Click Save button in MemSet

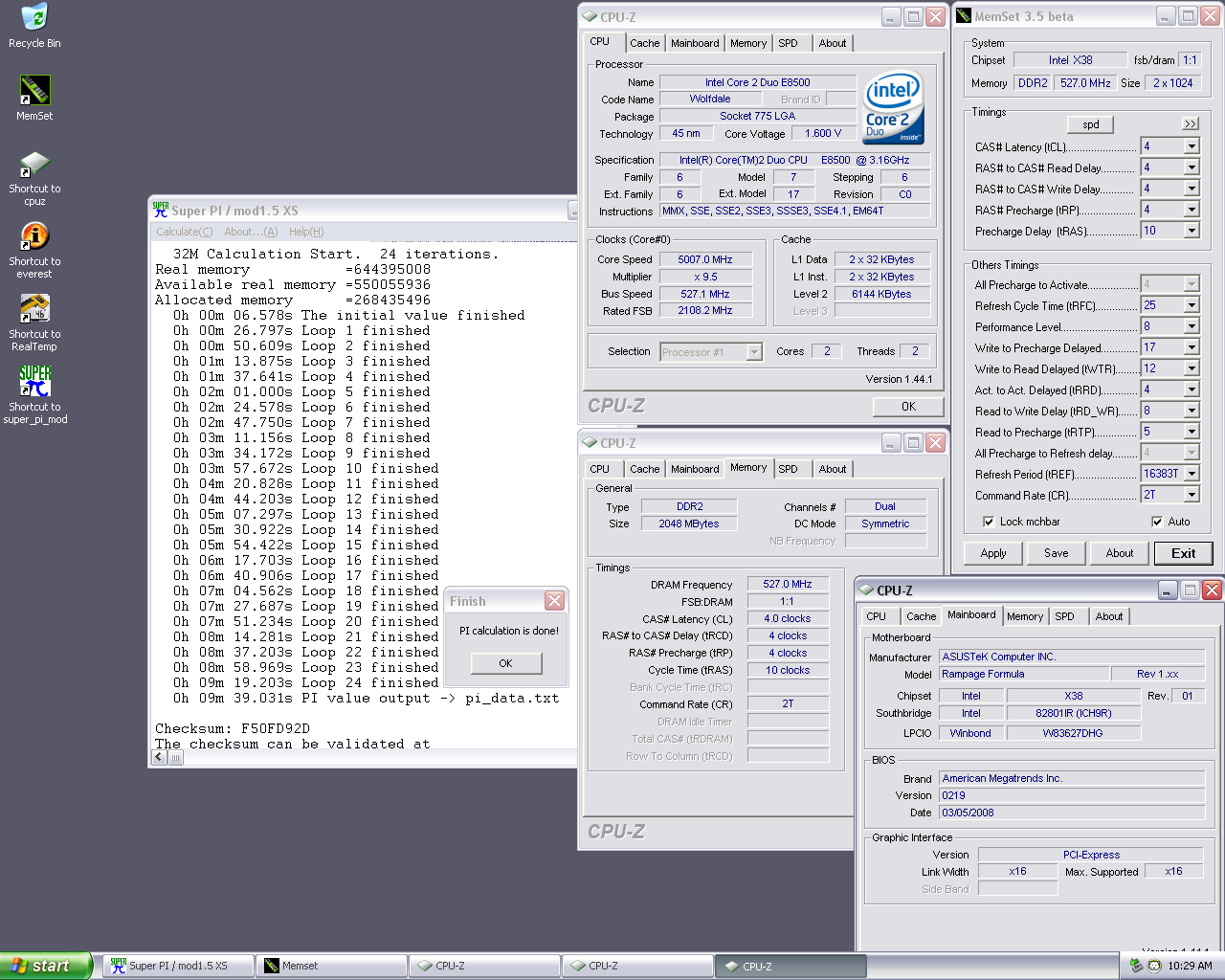[1057, 553]
